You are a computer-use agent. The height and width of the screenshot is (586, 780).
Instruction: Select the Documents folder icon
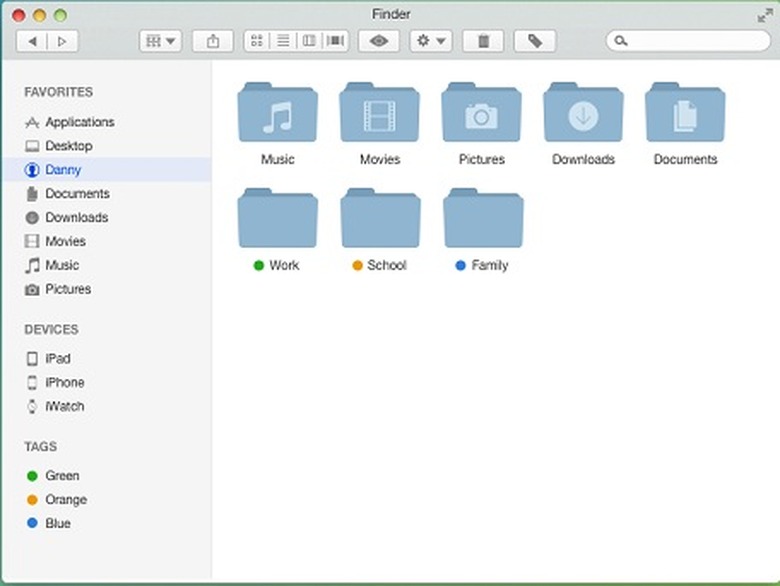coord(685,112)
